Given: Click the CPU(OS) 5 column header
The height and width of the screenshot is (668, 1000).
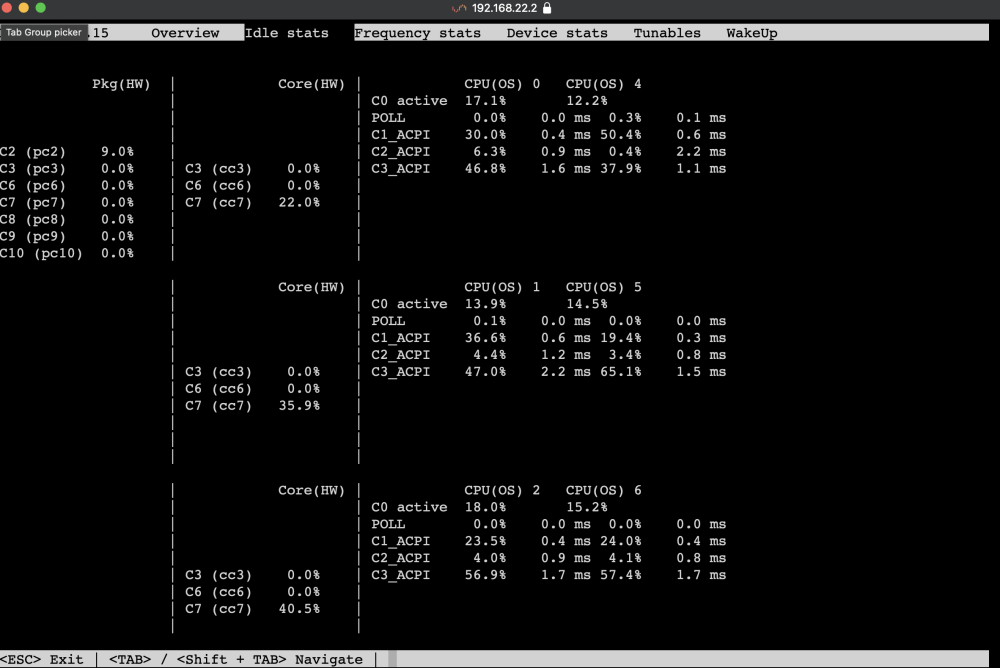Looking at the screenshot, I should click(603, 287).
